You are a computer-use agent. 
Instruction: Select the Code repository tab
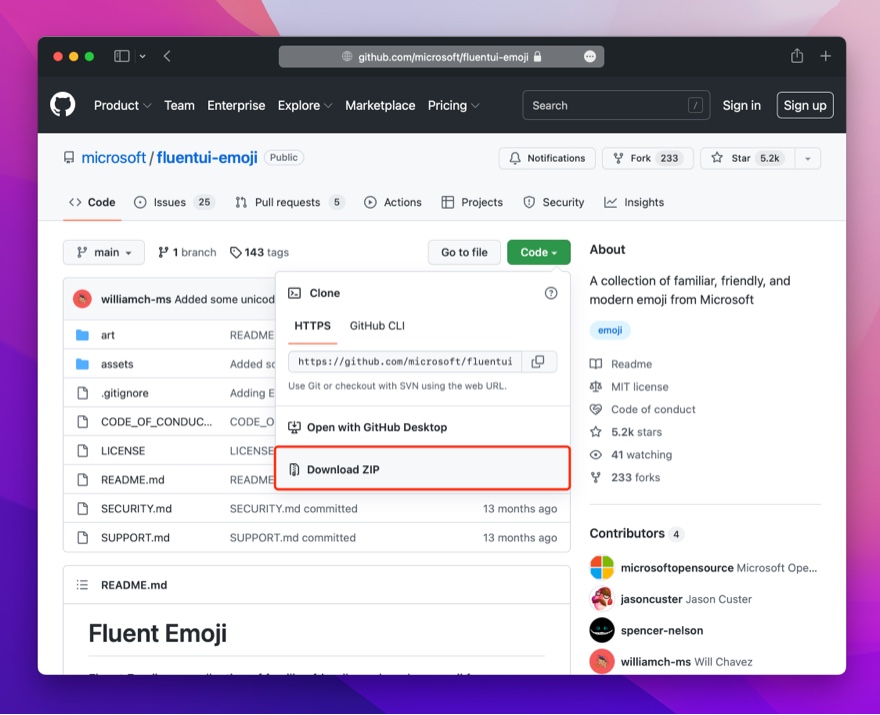pos(92,202)
